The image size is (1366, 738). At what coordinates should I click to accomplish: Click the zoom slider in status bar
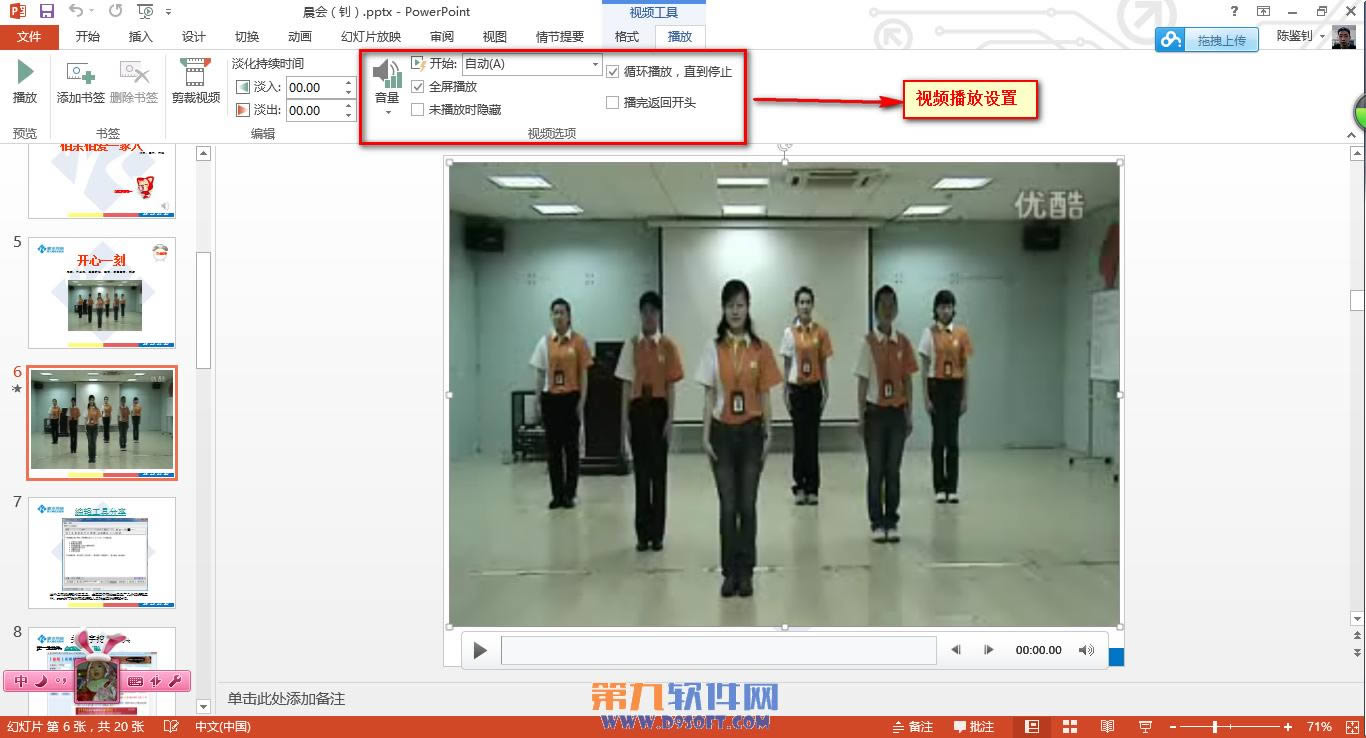pos(1228,727)
